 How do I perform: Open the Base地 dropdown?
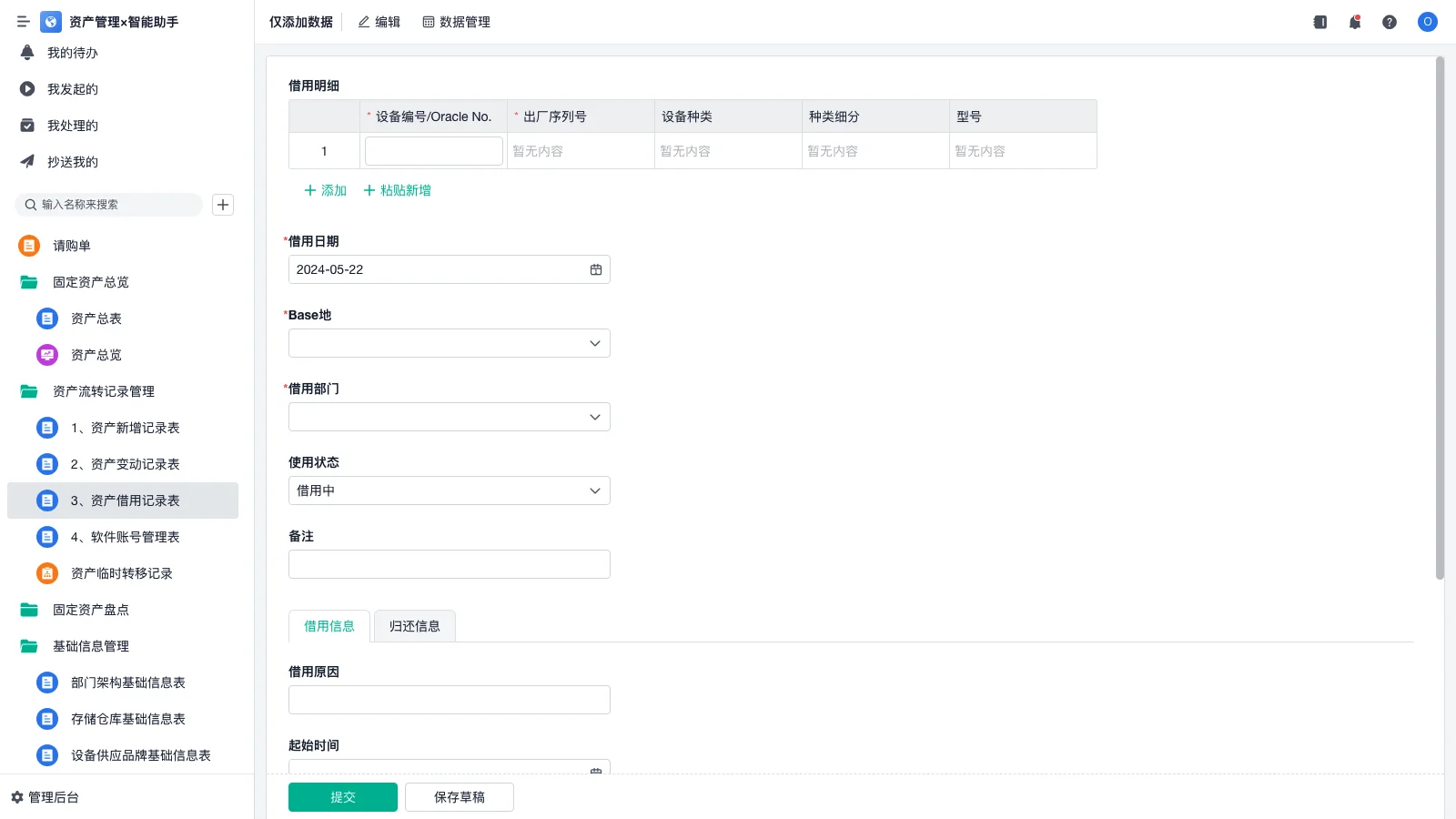(450, 343)
